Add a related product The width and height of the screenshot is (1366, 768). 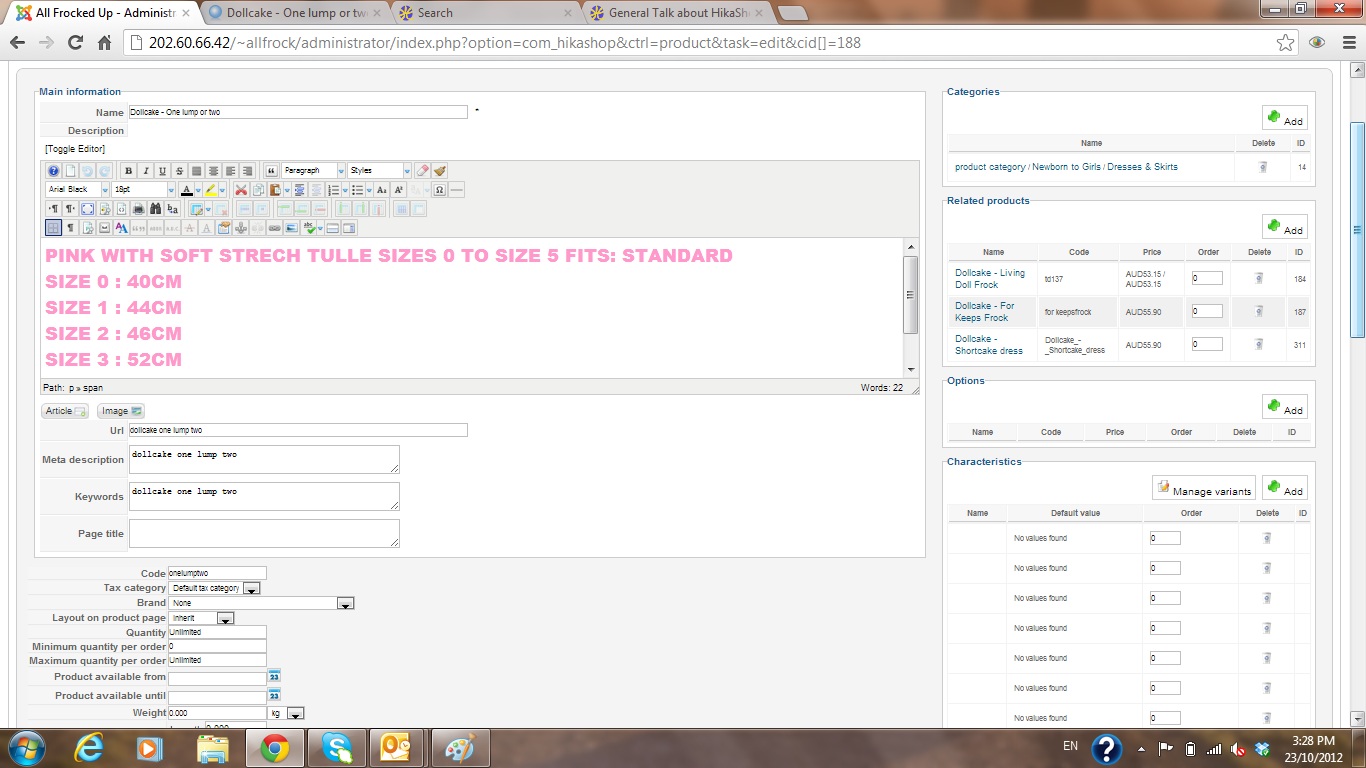tap(1285, 227)
